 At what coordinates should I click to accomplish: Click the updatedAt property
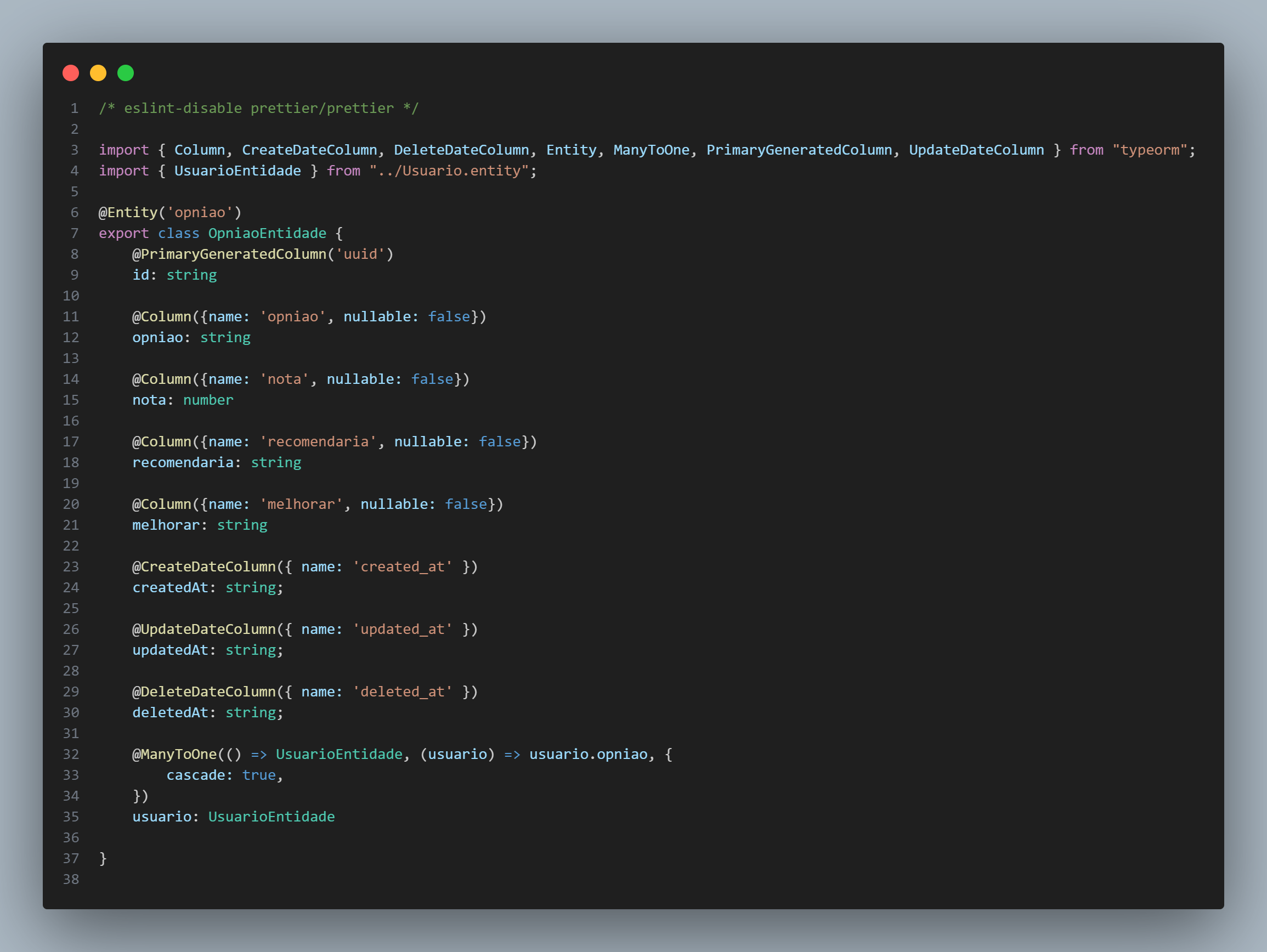tap(170, 650)
